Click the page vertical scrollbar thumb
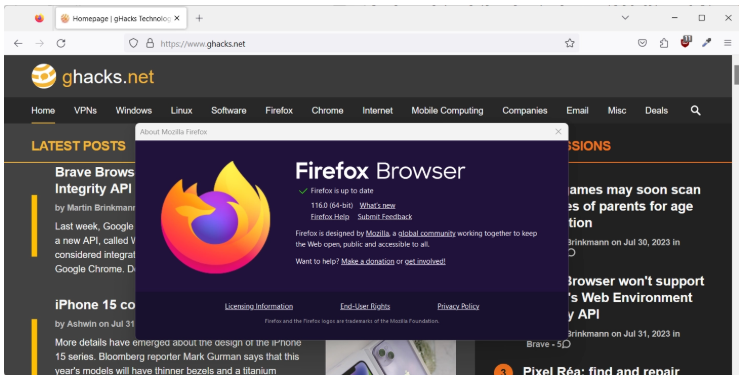Screen dimensions: 739x375 (736, 75)
